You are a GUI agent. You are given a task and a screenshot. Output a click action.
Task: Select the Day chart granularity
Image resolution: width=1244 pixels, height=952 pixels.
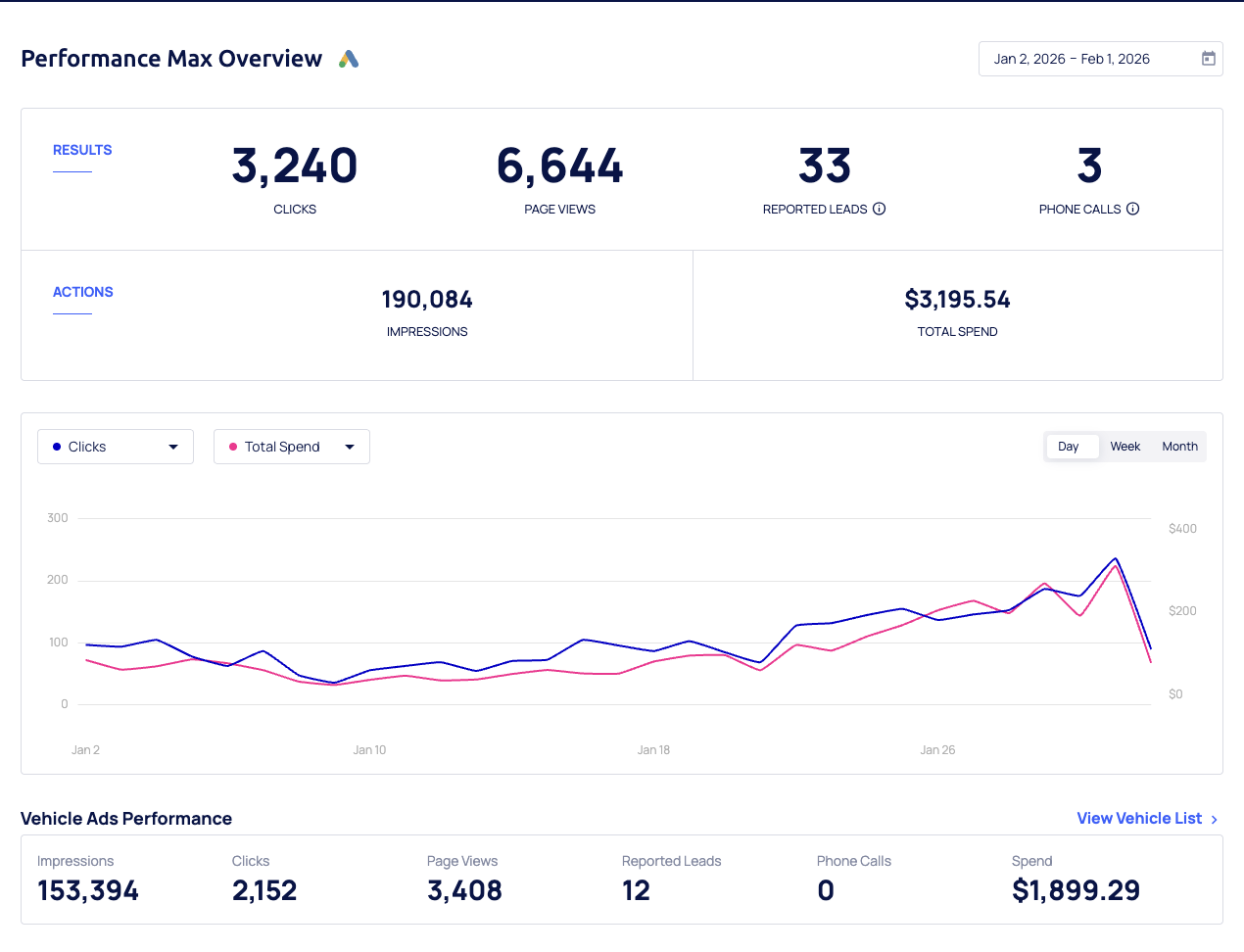coord(1069,447)
